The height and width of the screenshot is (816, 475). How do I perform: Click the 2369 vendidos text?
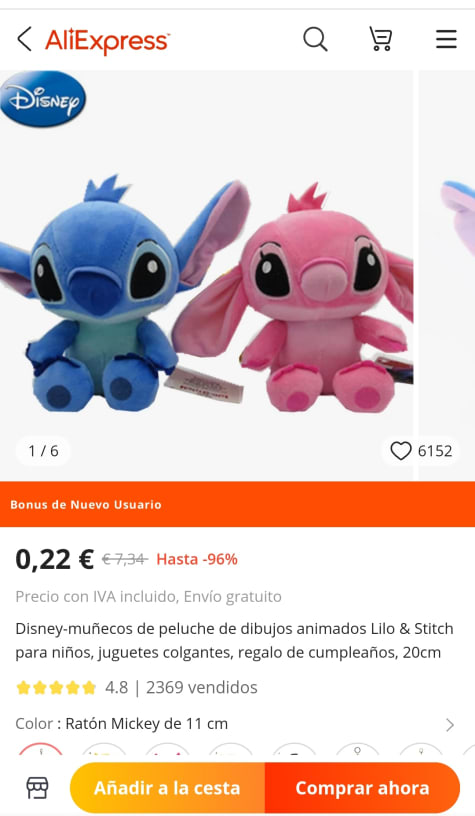point(202,687)
